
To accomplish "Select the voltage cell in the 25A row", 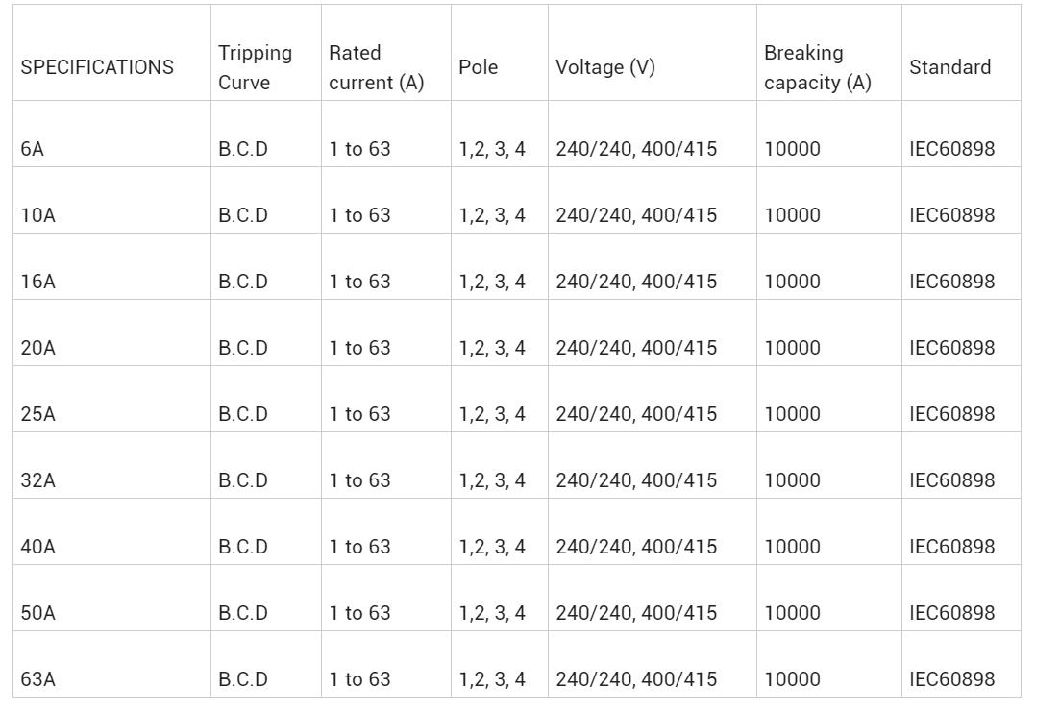I will coord(636,414).
